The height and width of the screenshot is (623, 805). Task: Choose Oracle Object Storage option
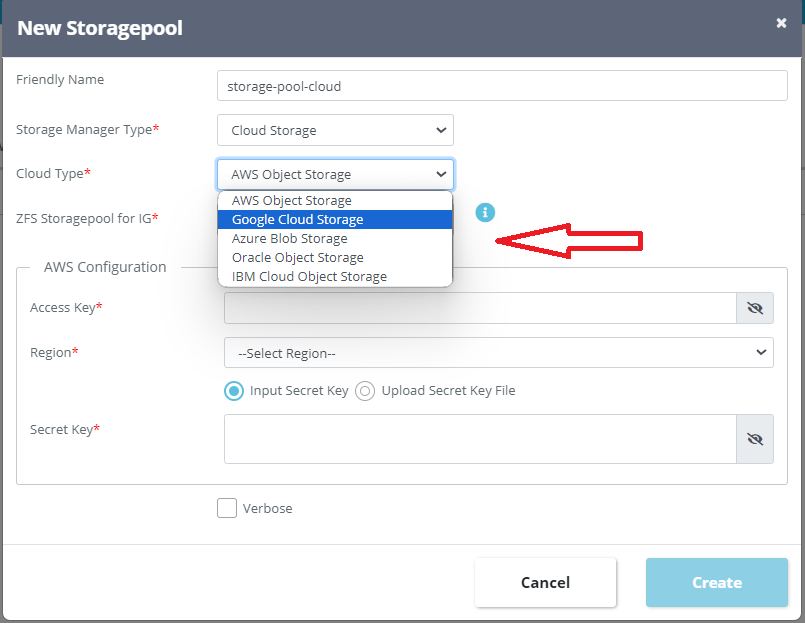[x=335, y=257]
